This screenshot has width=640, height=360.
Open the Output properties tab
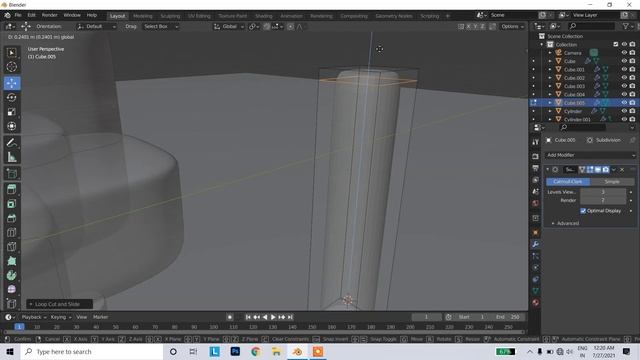tap(536, 168)
